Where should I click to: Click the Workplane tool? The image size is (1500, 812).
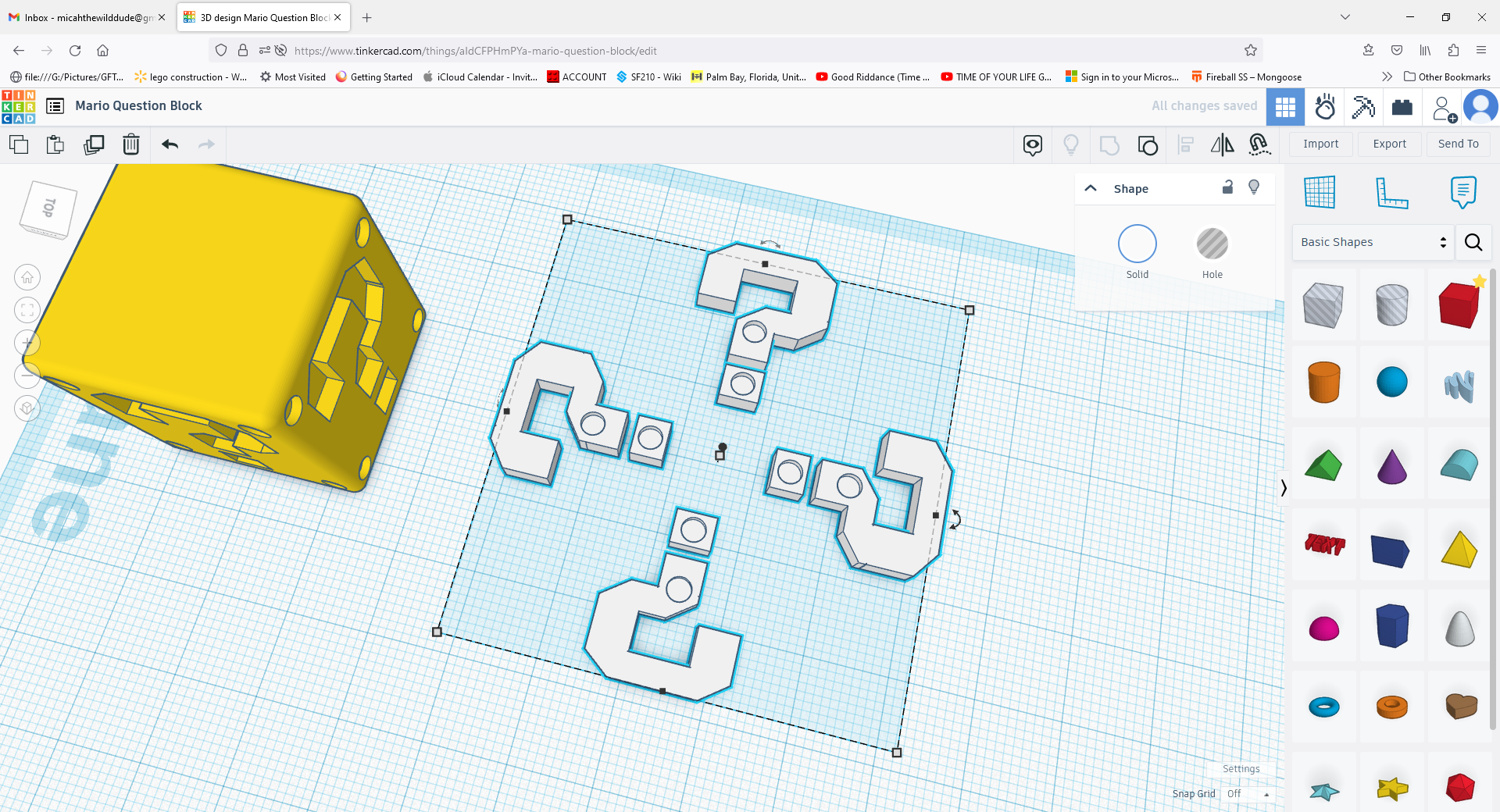point(1320,192)
